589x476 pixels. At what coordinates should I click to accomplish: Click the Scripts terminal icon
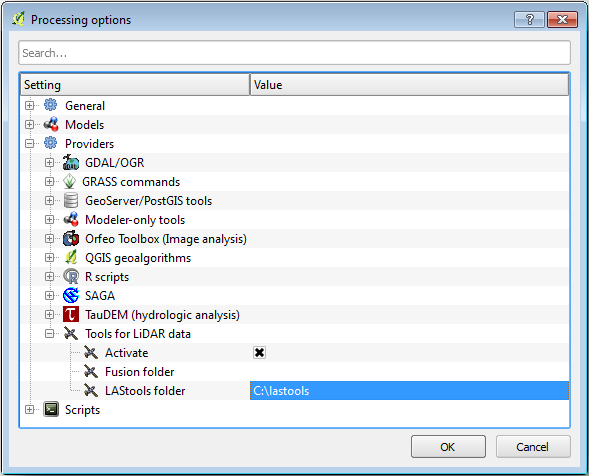[x=51, y=410]
